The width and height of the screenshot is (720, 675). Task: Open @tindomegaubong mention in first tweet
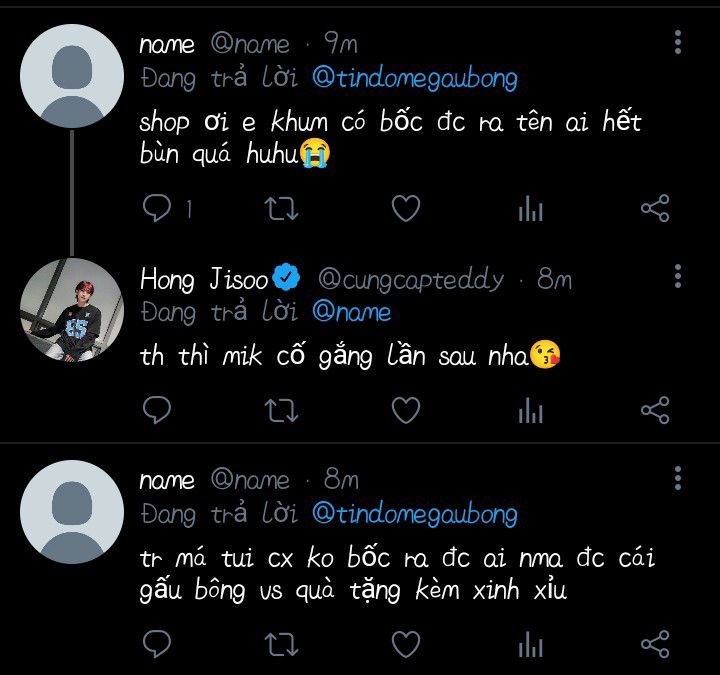pos(415,78)
